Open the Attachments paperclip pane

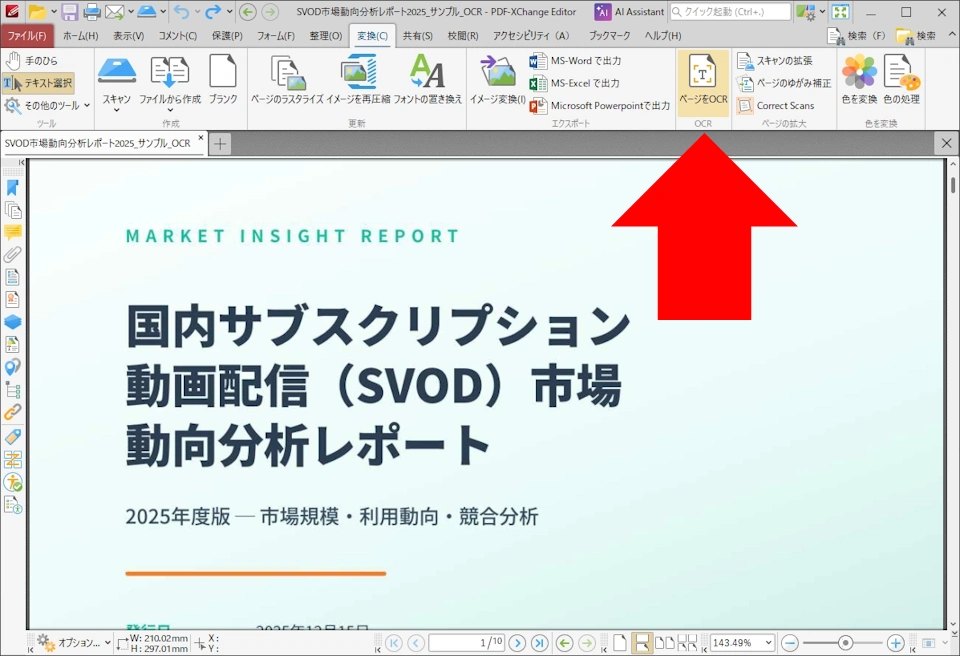12,255
